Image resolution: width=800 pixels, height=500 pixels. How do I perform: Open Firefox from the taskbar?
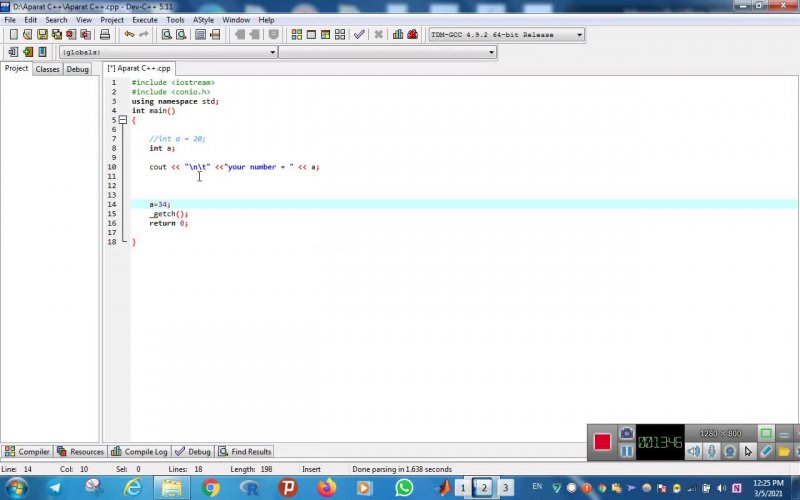(x=327, y=488)
